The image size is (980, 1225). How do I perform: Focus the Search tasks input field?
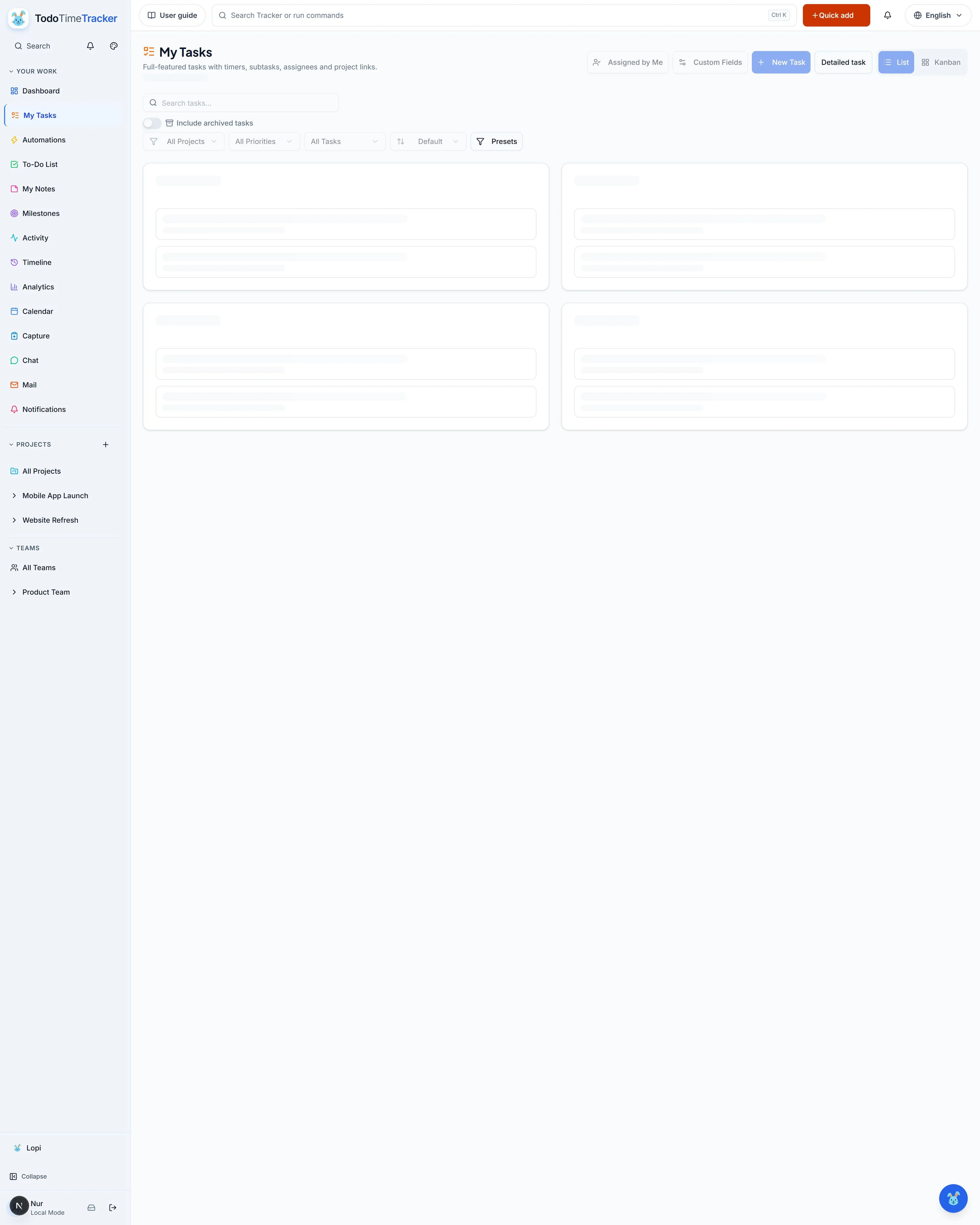pyautogui.click(x=241, y=103)
